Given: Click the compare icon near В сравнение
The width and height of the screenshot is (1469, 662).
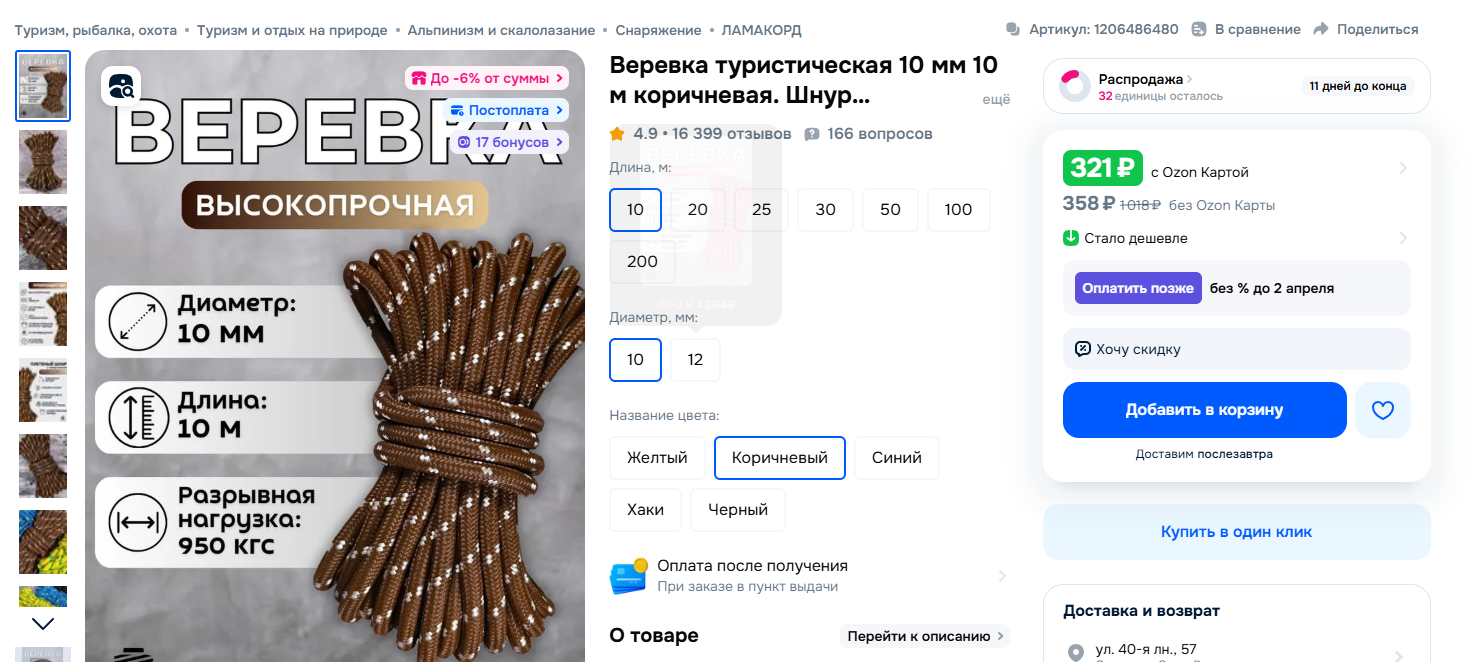Looking at the screenshot, I should coord(1199,30).
